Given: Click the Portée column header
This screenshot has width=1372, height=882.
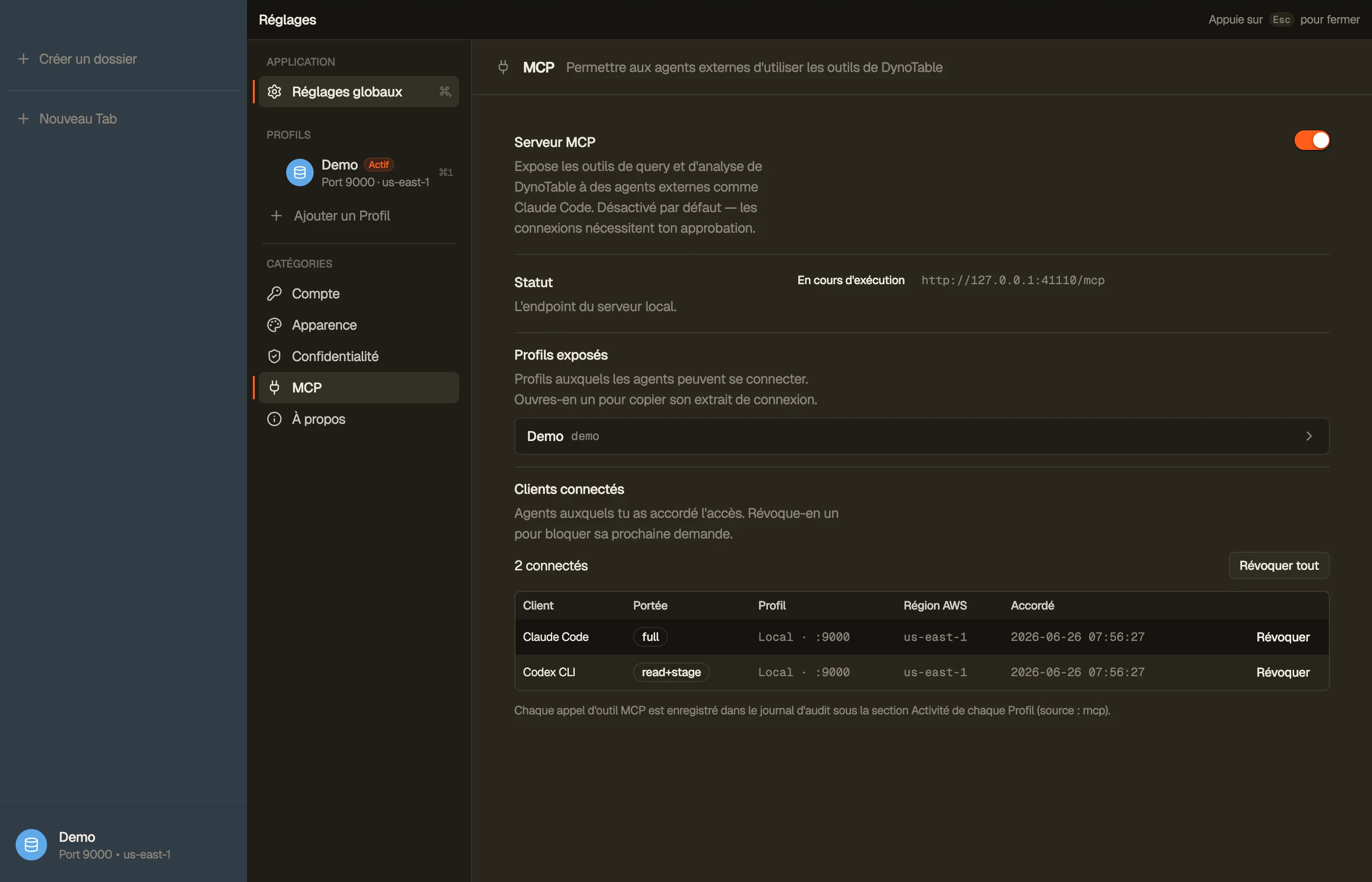Looking at the screenshot, I should pos(650,605).
